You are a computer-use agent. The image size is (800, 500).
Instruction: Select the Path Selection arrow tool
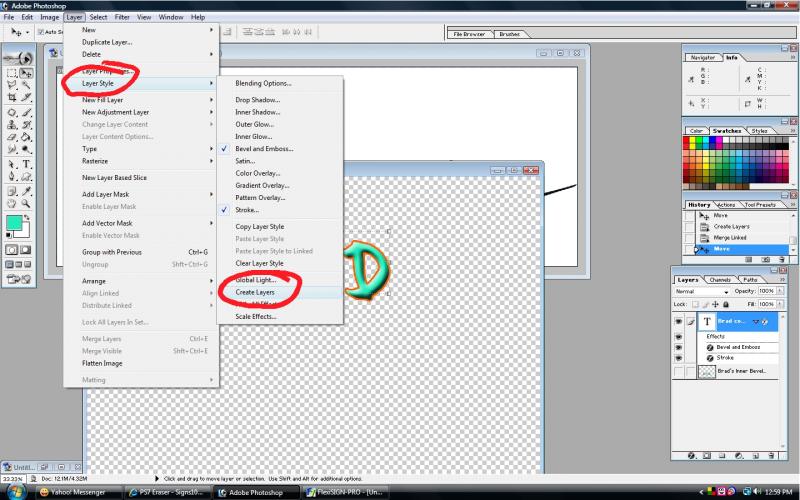(12, 164)
